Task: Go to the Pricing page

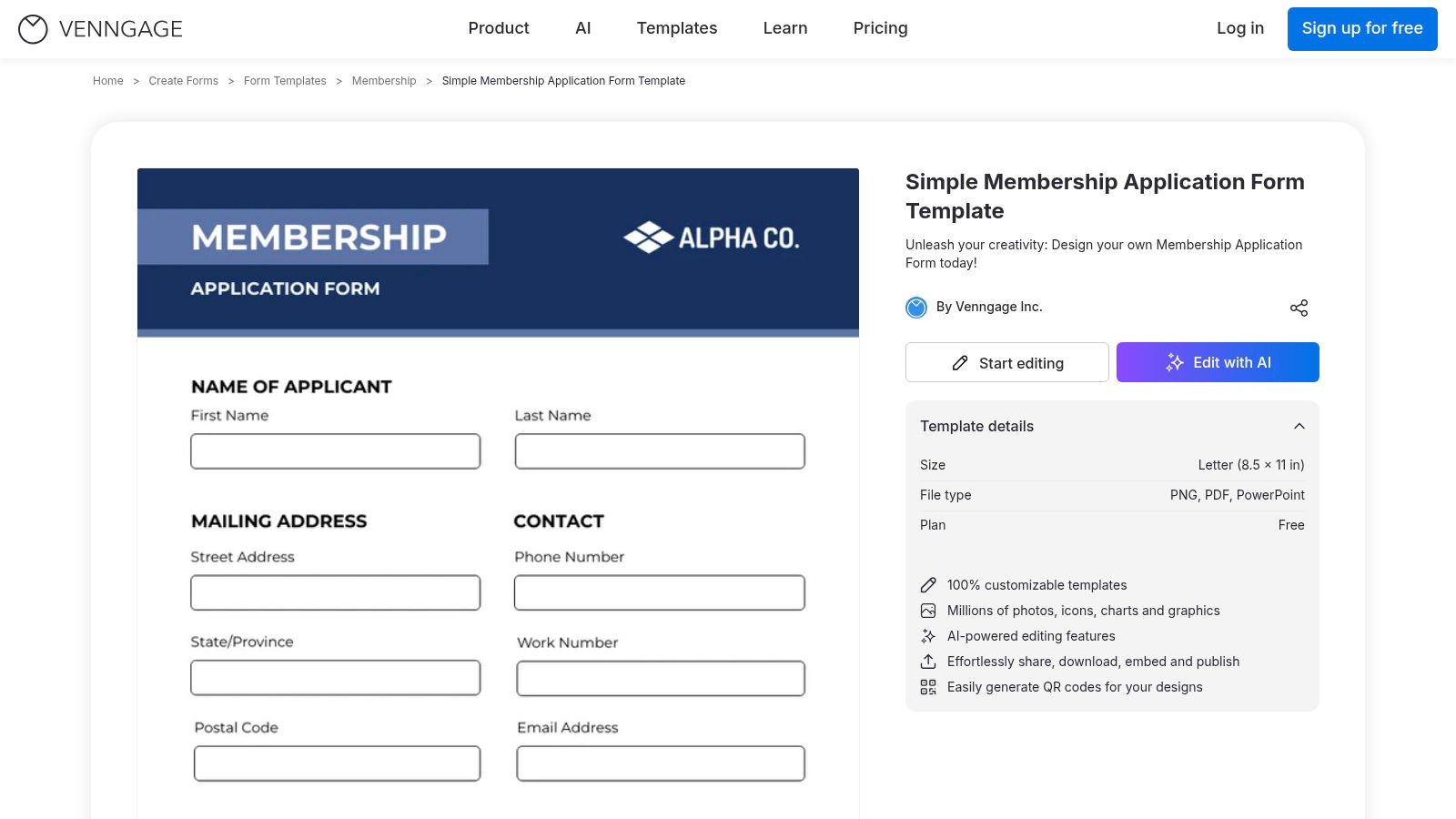Action: point(880,28)
